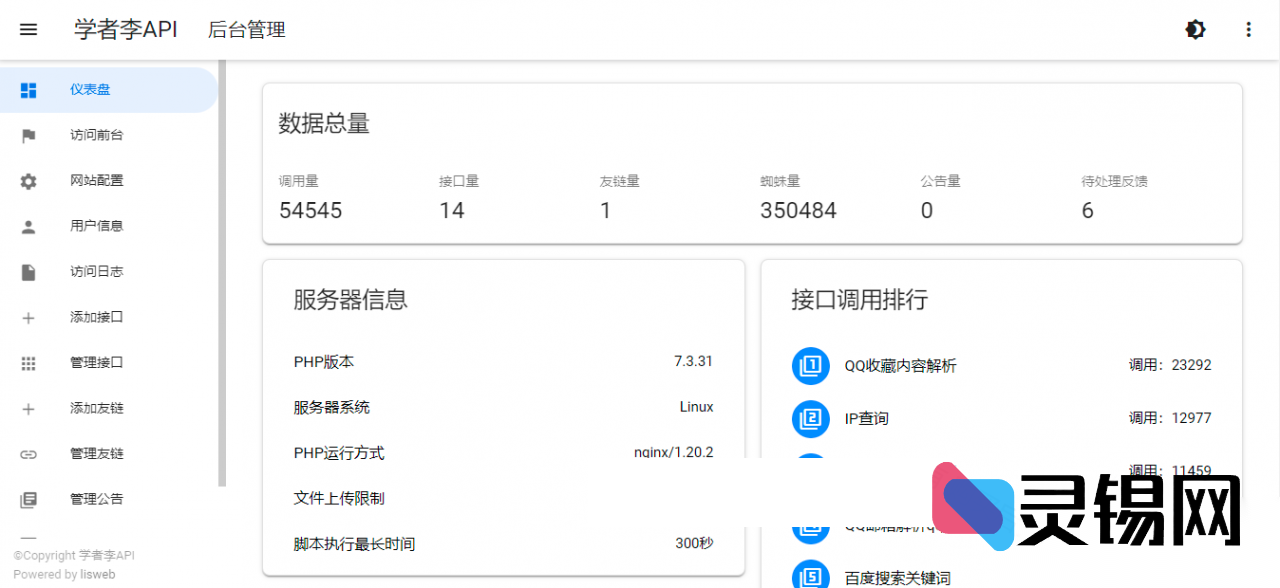1280x588 pixels.
Task: Open the 仪表盘 dashboard icon in sidebar
Action: point(28,89)
